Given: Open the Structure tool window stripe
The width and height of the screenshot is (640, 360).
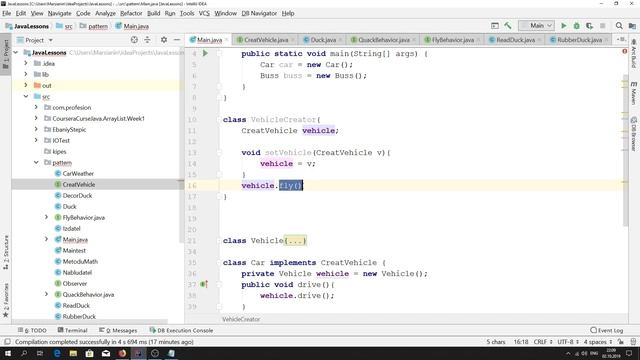Looking at the screenshot, I should 6,252.
